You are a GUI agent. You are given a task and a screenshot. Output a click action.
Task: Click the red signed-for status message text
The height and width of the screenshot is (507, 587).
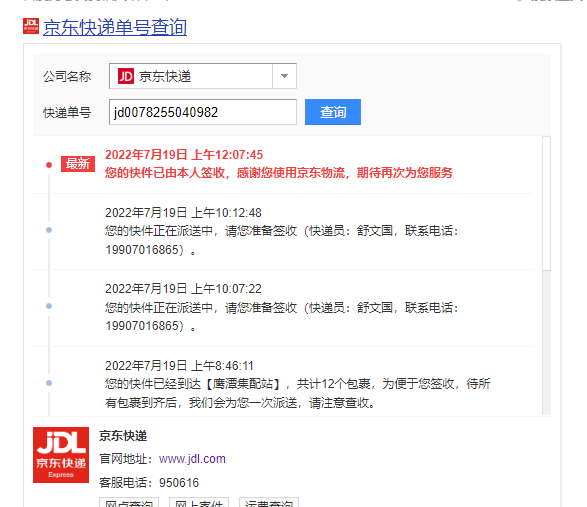(279, 173)
